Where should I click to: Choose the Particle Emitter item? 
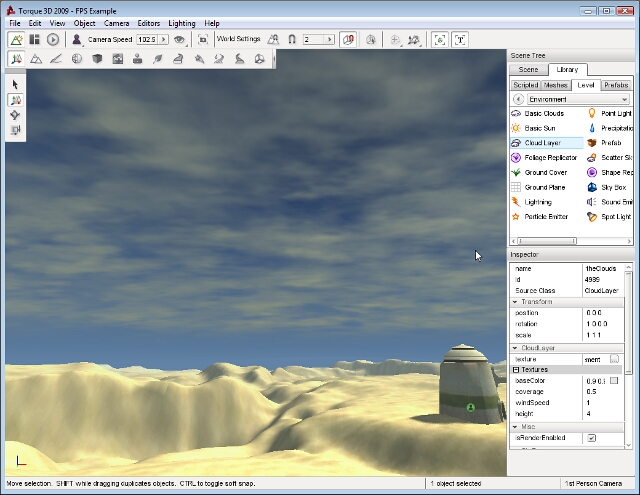click(545, 216)
